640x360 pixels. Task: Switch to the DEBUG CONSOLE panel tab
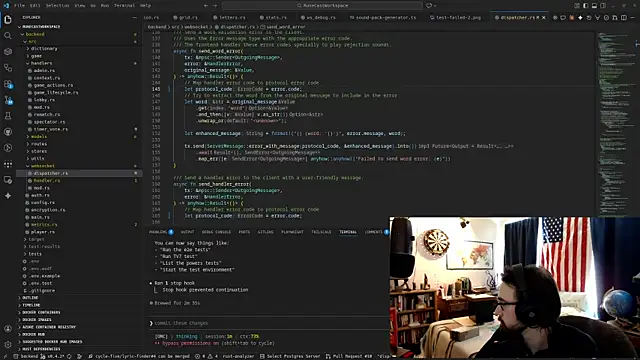216,232
